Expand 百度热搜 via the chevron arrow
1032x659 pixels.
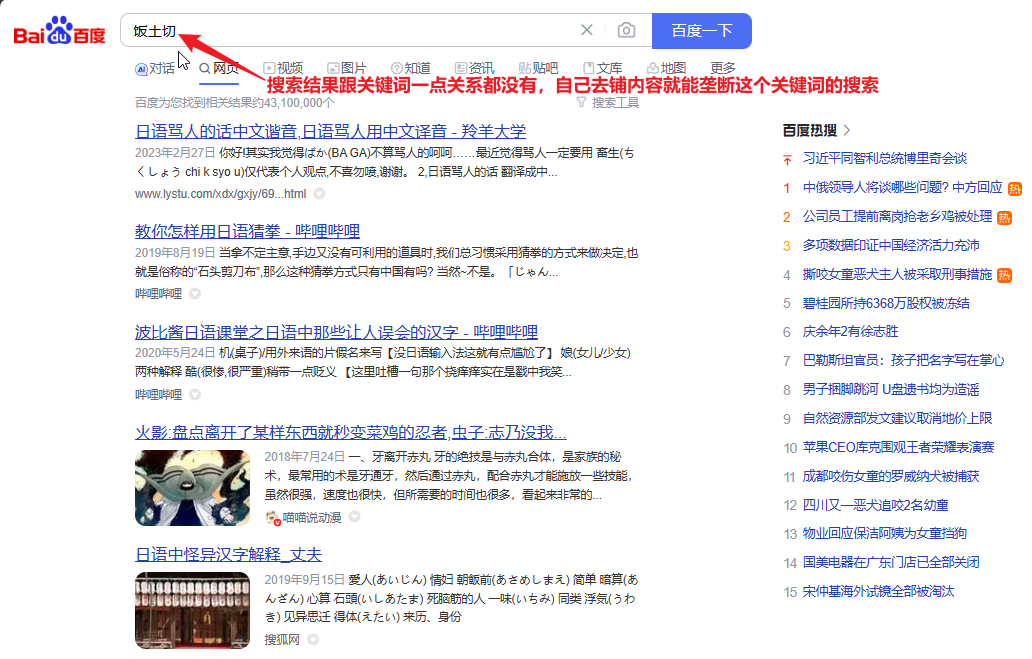click(x=848, y=130)
